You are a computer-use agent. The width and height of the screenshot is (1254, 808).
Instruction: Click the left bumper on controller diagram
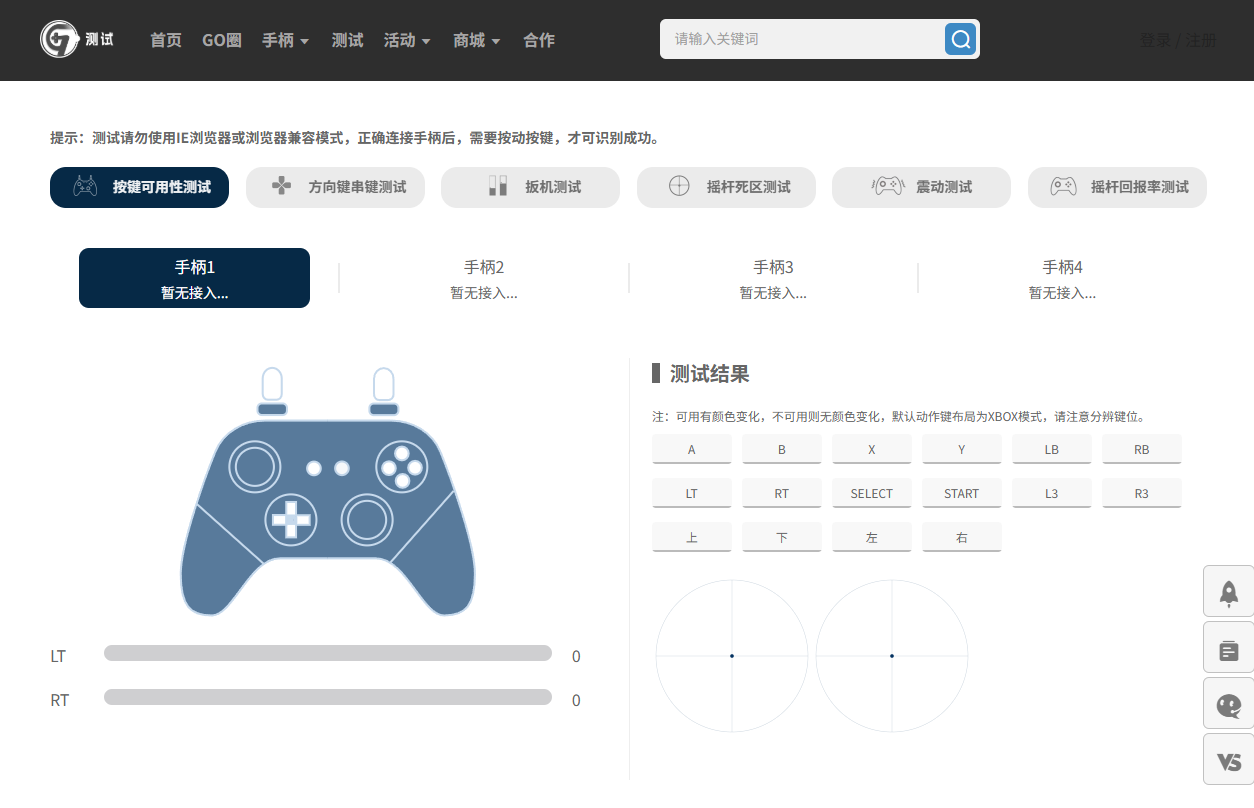[x=272, y=409]
